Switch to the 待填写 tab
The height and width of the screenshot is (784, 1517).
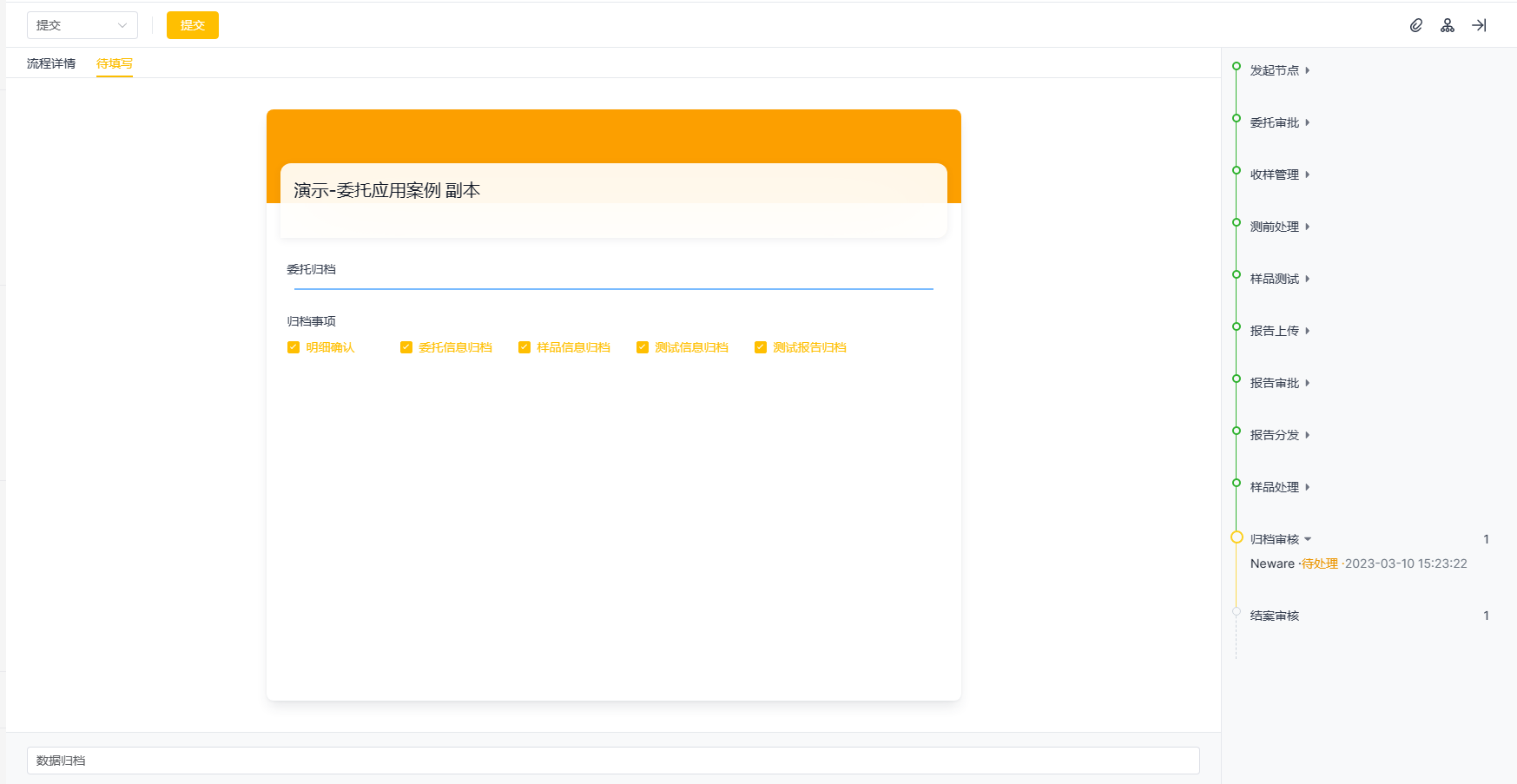tap(115, 63)
